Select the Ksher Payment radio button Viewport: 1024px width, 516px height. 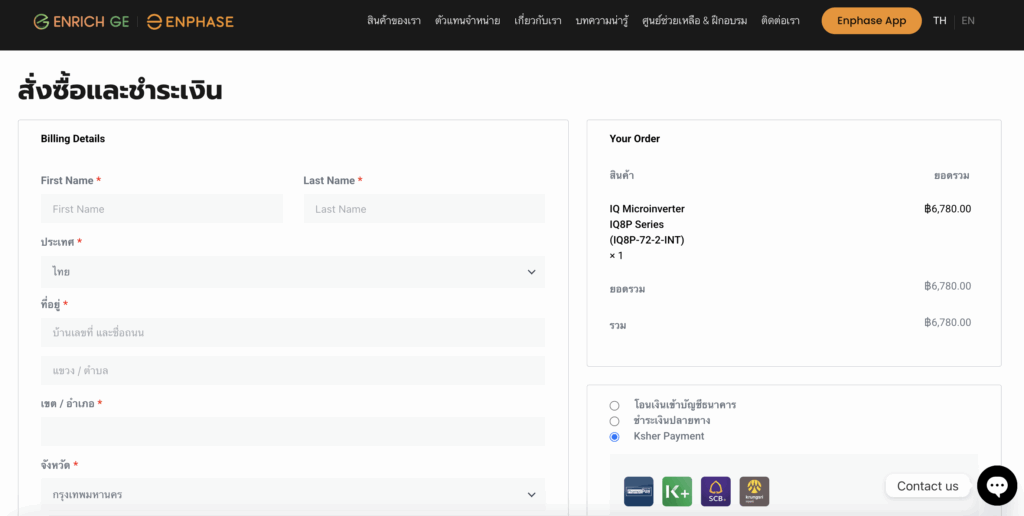(614, 437)
